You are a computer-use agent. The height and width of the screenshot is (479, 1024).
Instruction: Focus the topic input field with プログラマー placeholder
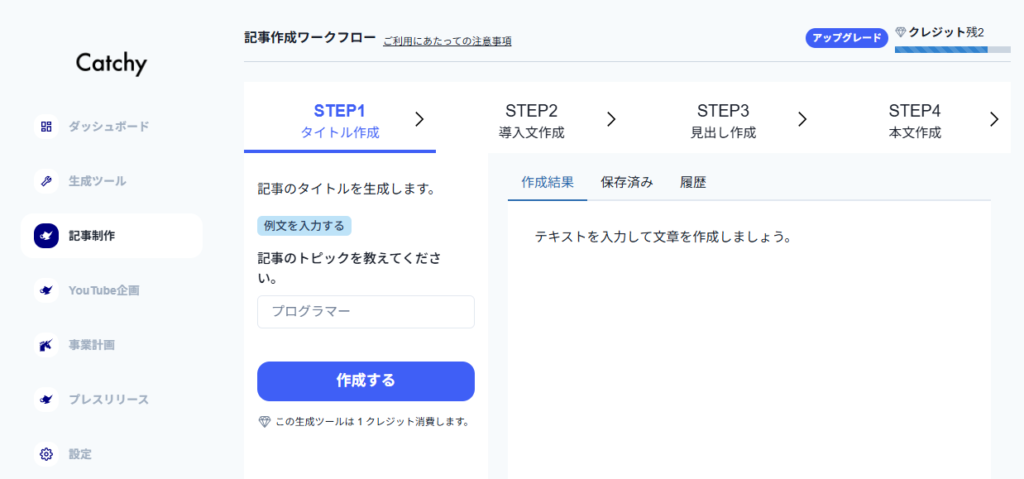[x=365, y=312]
